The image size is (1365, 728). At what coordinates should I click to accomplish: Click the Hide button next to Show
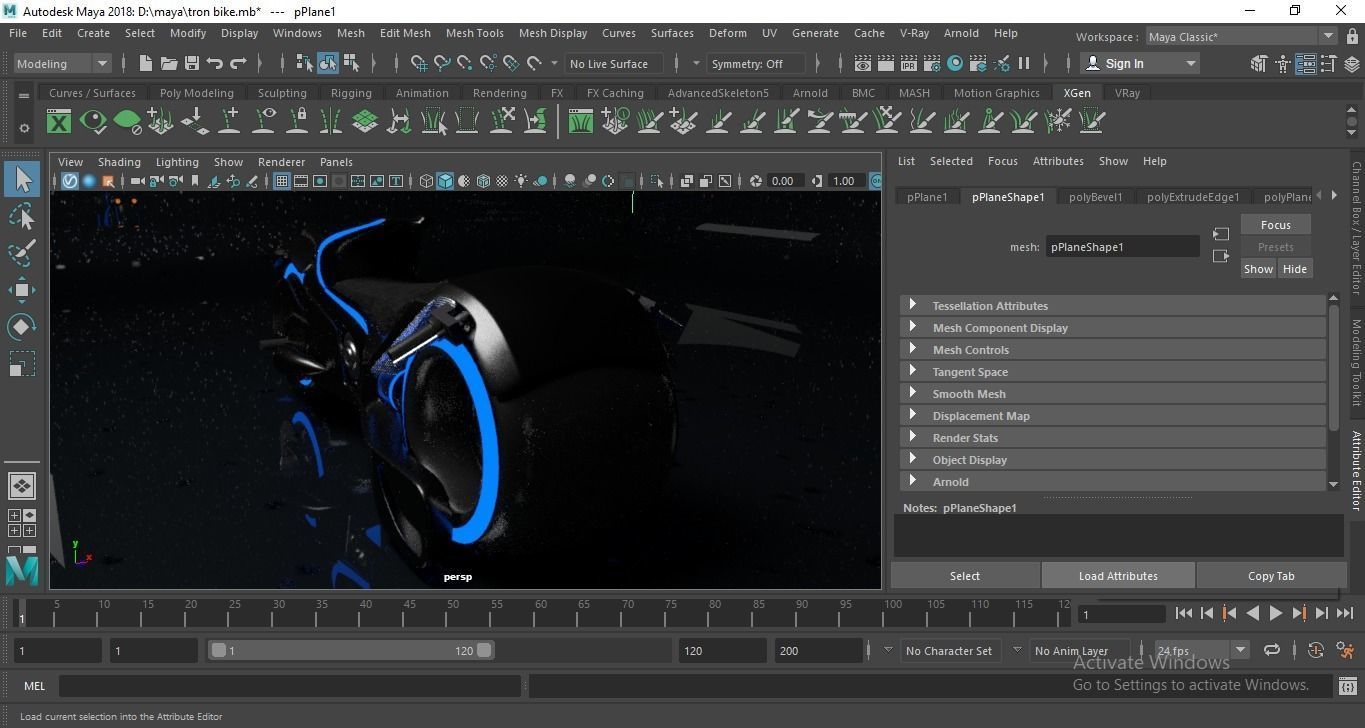pyautogui.click(x=1294, y=269)
